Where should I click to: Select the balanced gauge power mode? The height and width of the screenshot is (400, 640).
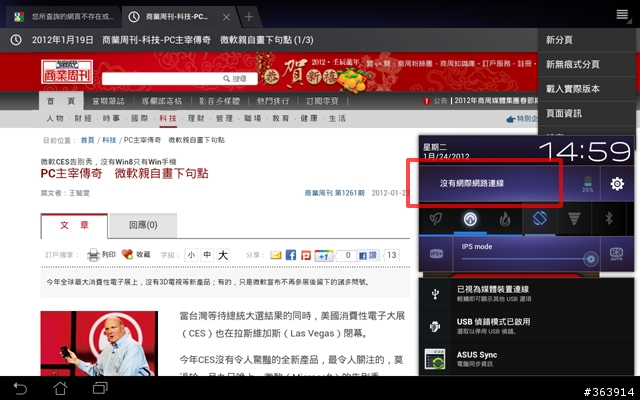[470, 219]
